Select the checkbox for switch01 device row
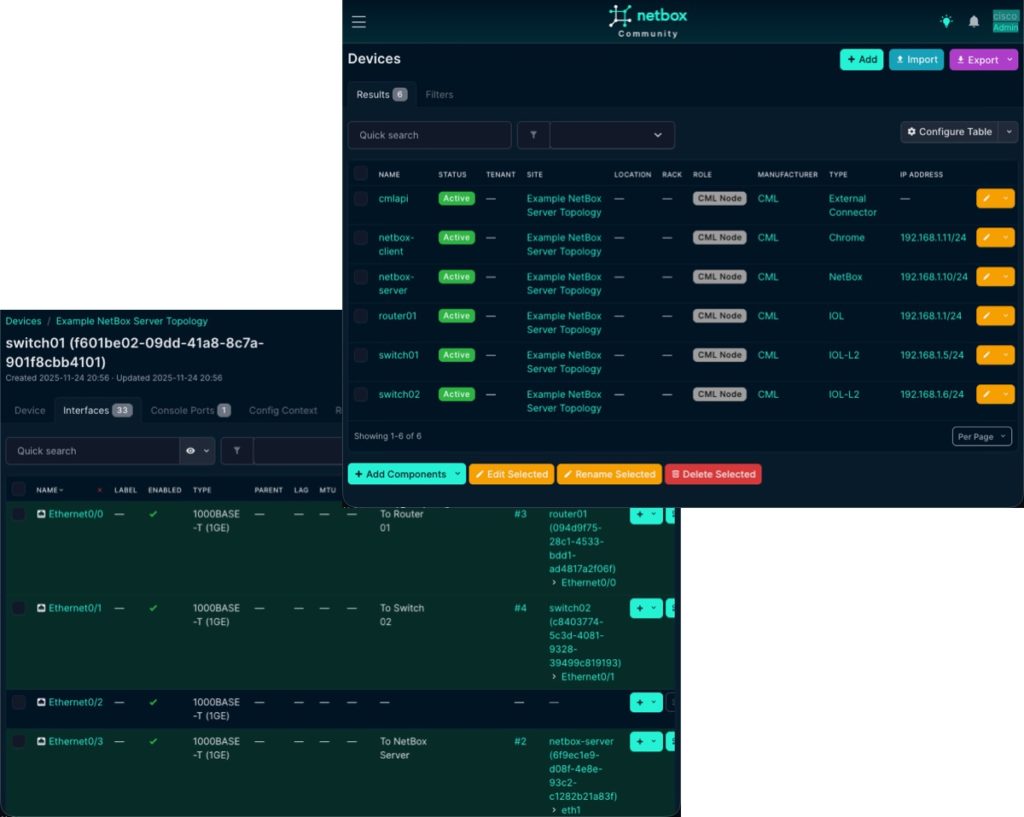The width and height of the screenshot is (1024, 817). 361,355
